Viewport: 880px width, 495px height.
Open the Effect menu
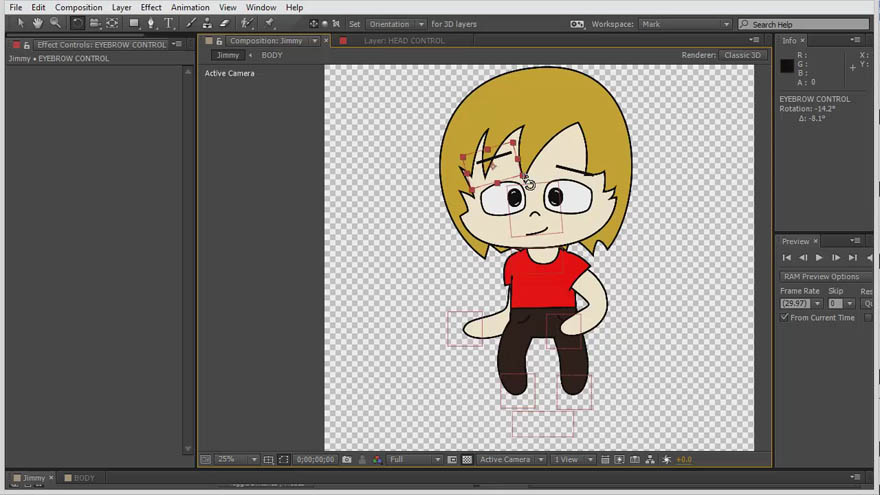pyautogui.click(x=151, y=7)
